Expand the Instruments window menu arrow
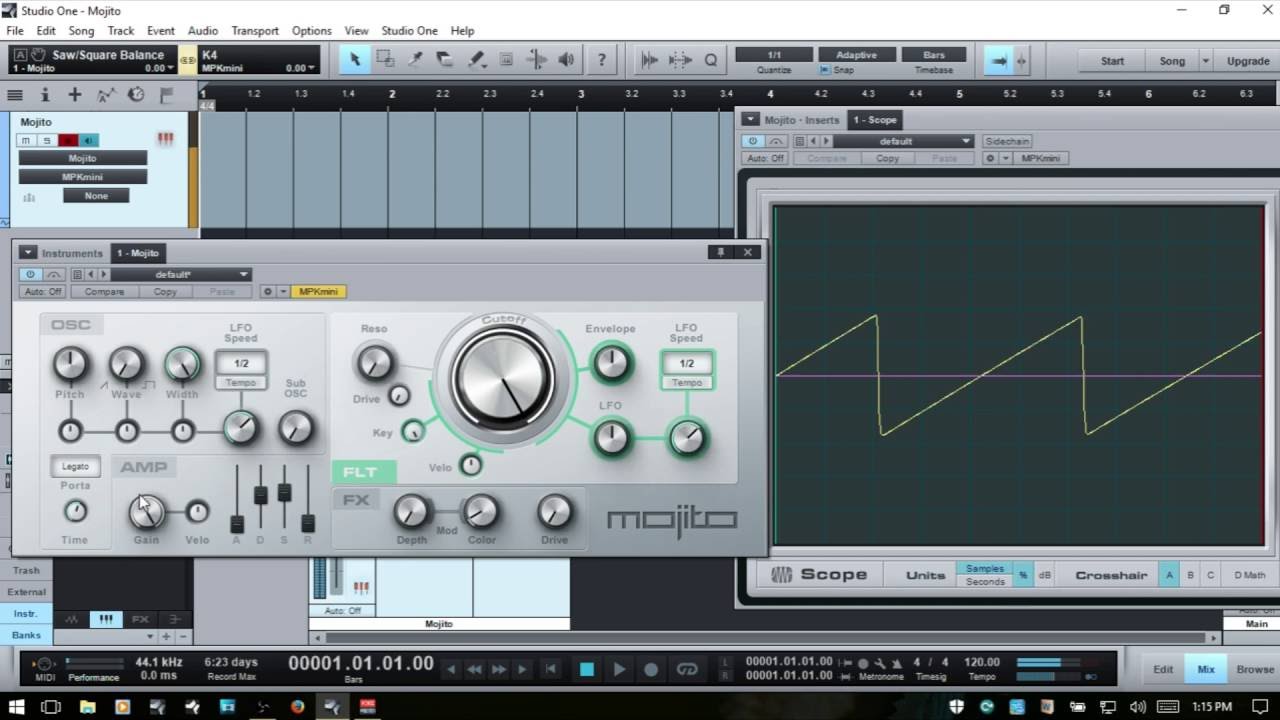Screen dimensions: 1280x720 point(28,253)
